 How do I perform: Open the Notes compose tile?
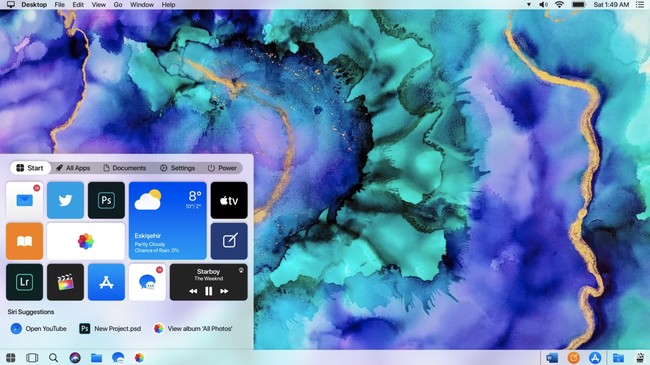(x=229, y=241)
